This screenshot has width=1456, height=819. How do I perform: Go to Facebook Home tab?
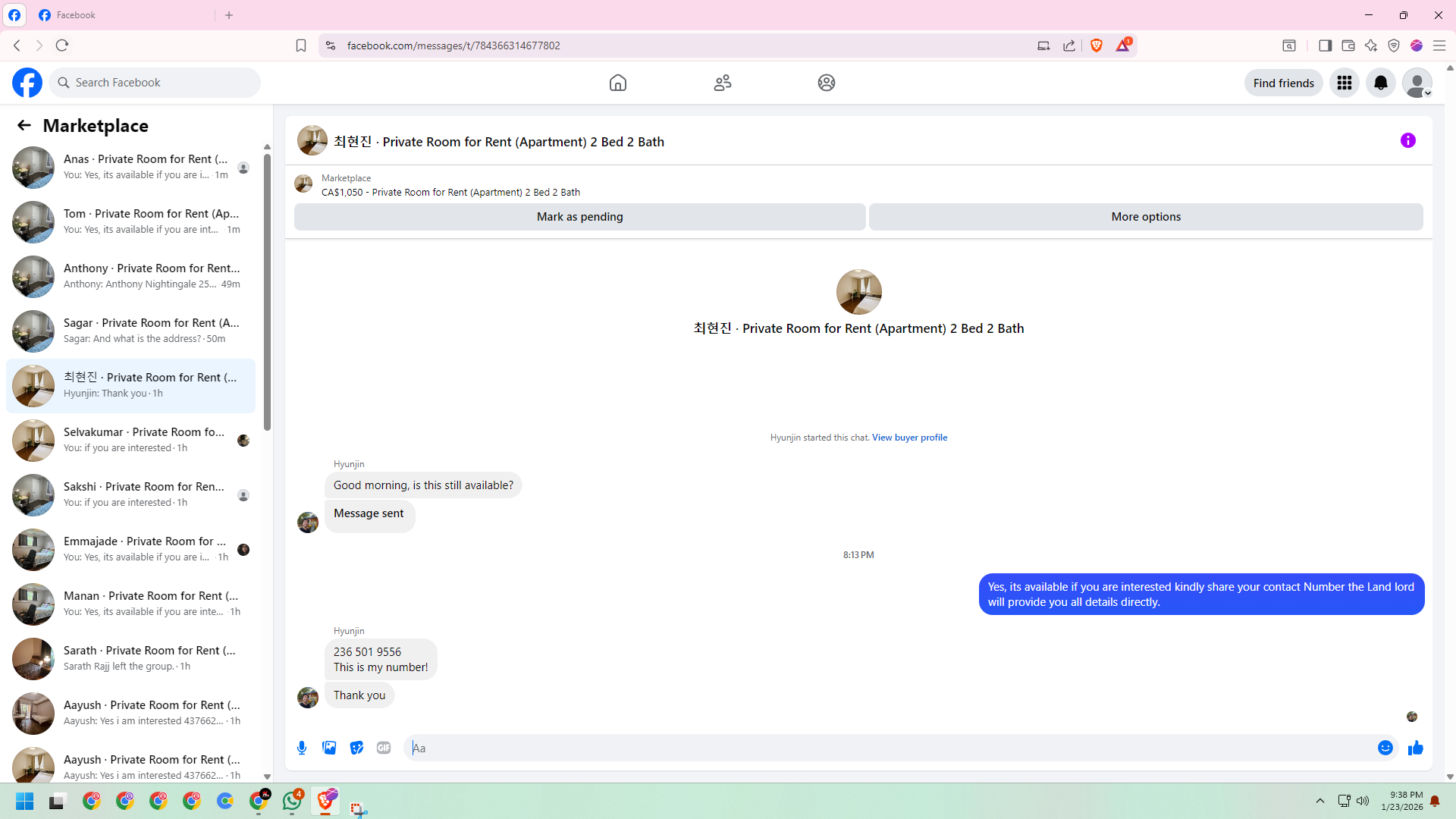[617, 83]
